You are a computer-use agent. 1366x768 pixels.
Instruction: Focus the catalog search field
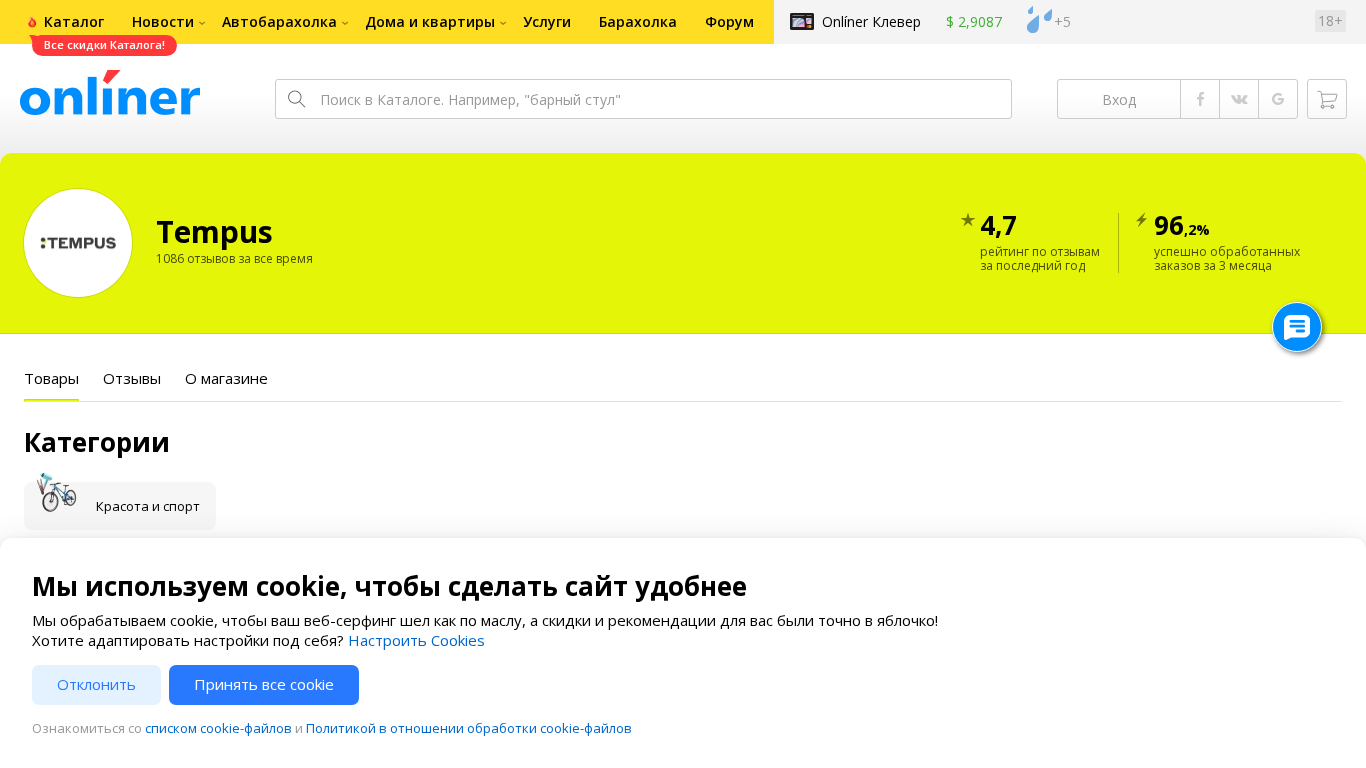point(643,99)
